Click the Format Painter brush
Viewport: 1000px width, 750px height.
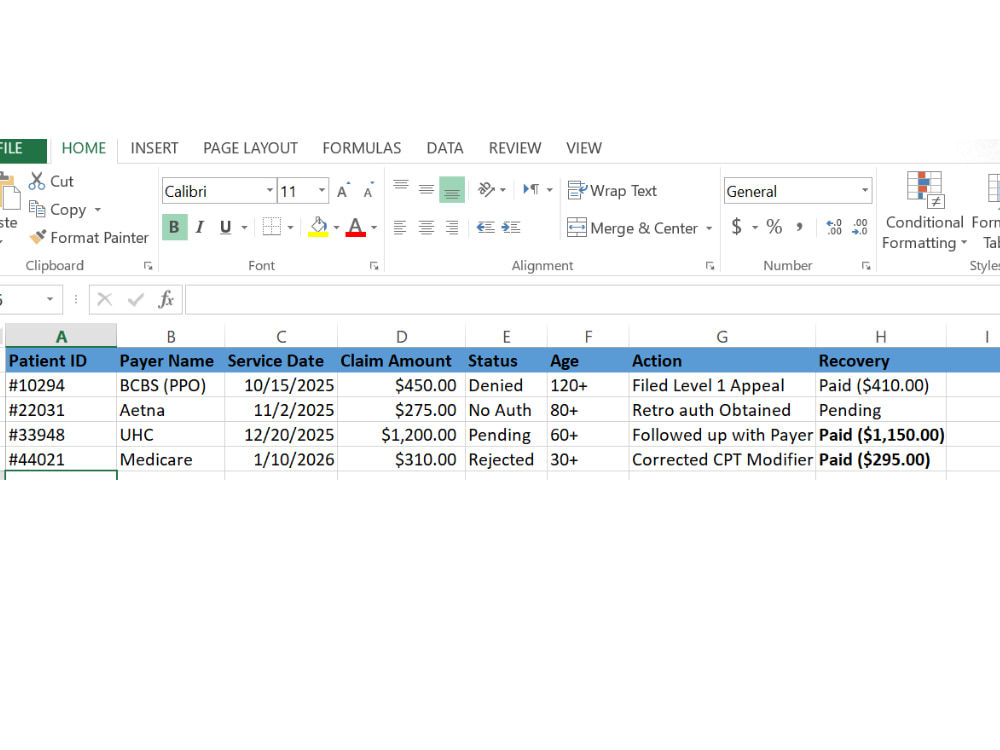(38, 237)
